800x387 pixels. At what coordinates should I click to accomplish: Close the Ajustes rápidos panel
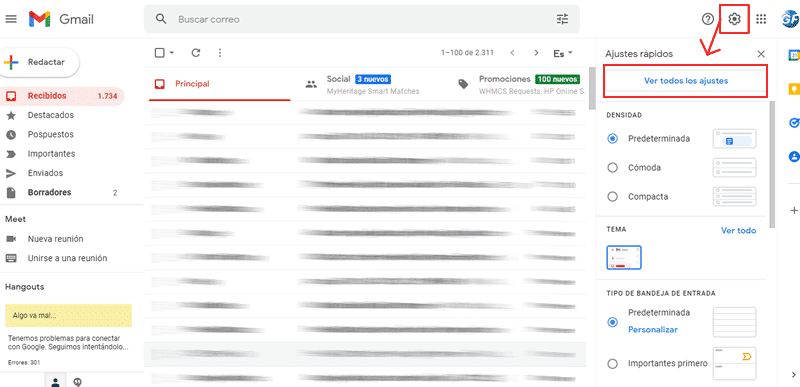pyautogui.click(x=761, y=54)
